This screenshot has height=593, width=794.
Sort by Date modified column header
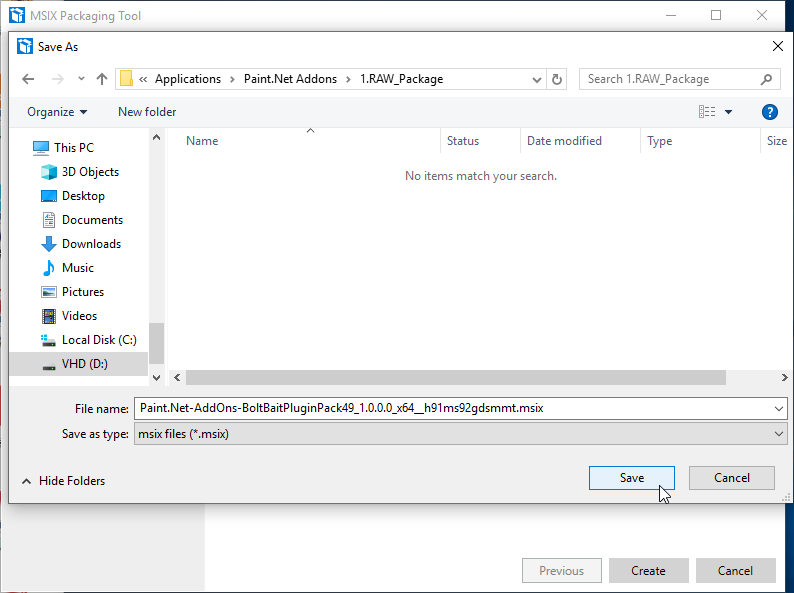point(564,141)
